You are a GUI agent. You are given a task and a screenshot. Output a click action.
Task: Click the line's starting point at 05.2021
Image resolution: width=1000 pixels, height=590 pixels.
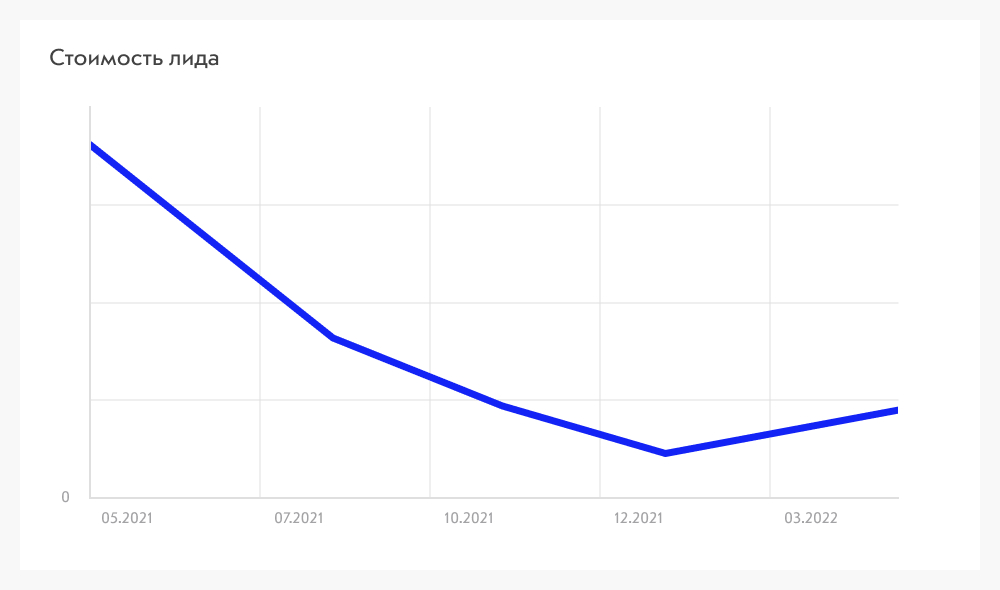click(92, 146)
